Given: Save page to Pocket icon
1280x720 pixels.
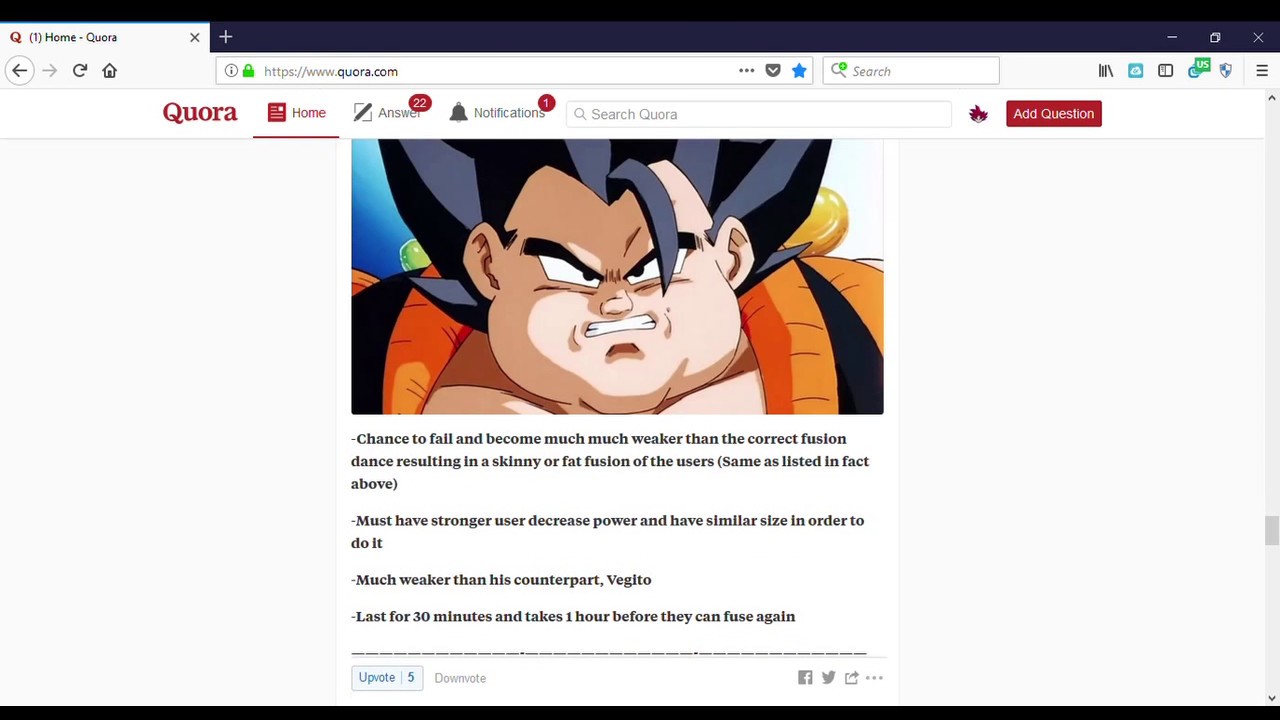Looking at the screenshot, I should coord(773,71).
